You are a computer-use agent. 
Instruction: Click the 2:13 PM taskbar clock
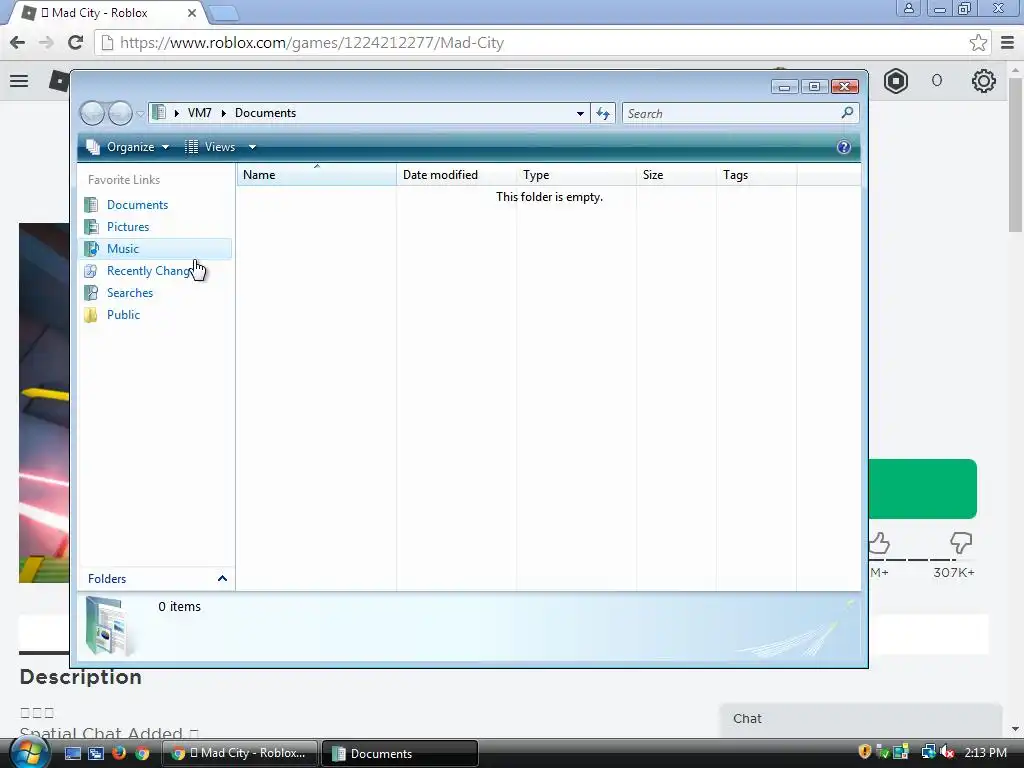(x=985, y=752)
